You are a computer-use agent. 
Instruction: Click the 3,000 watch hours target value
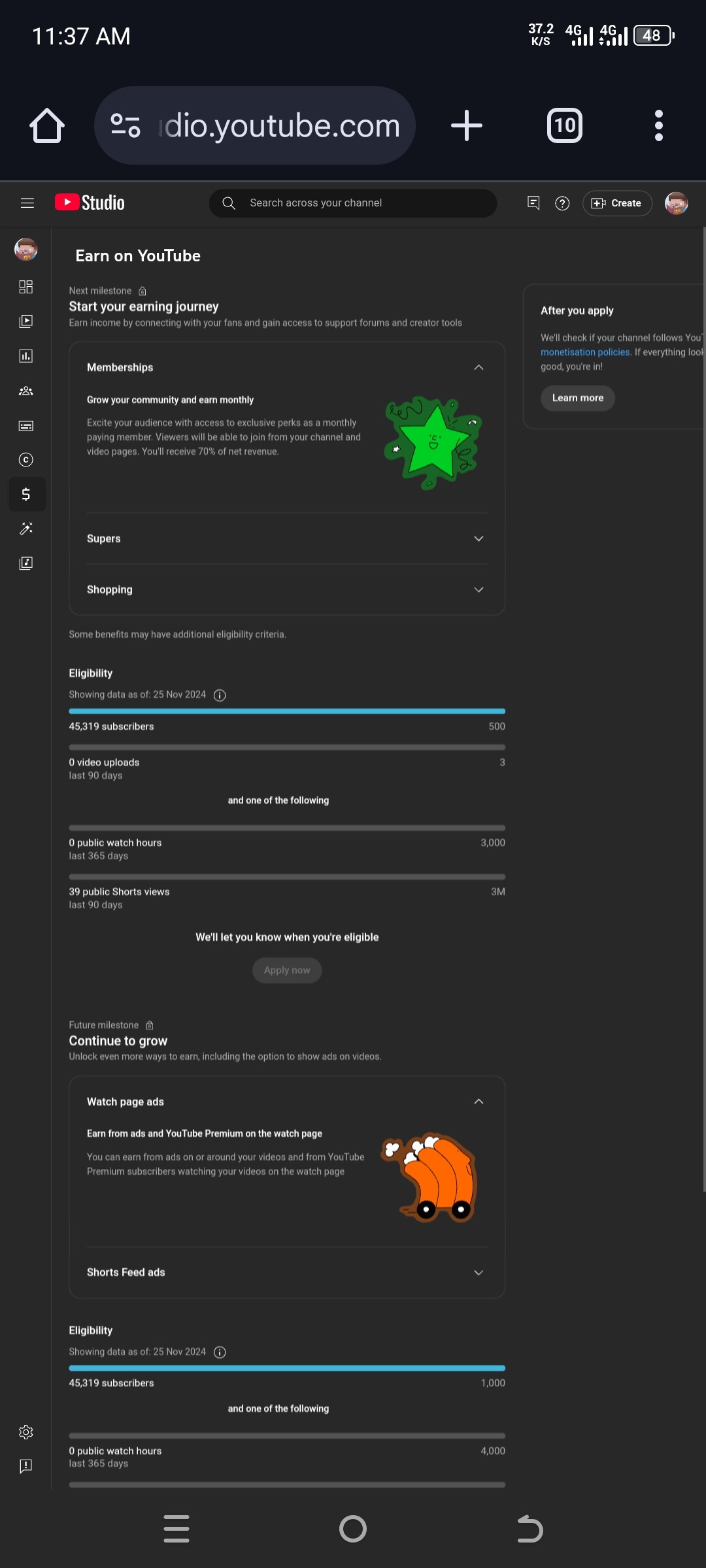click(493, 843)
